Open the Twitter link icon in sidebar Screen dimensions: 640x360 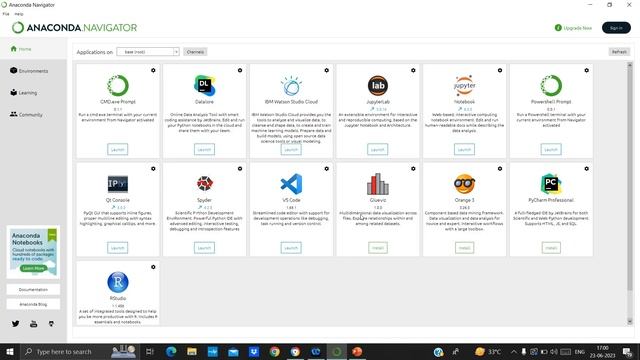tap(16, 324)
